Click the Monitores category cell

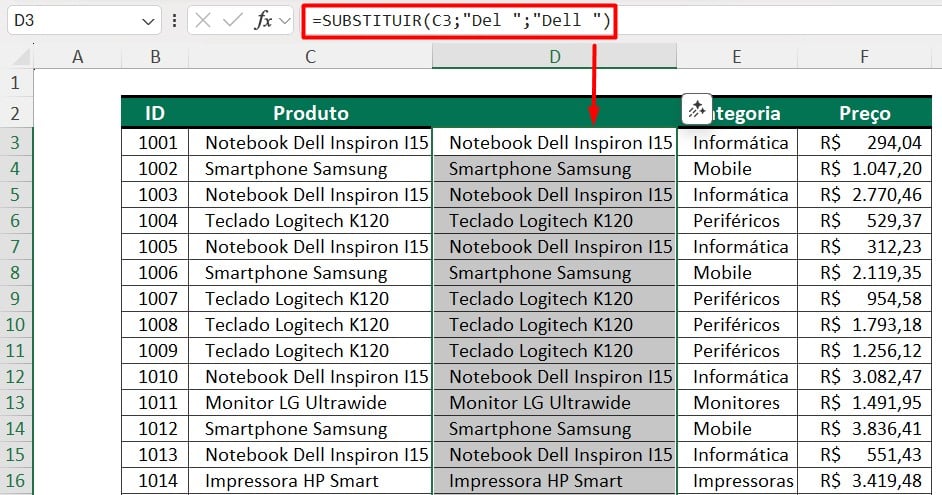click(x=737, y=402)
